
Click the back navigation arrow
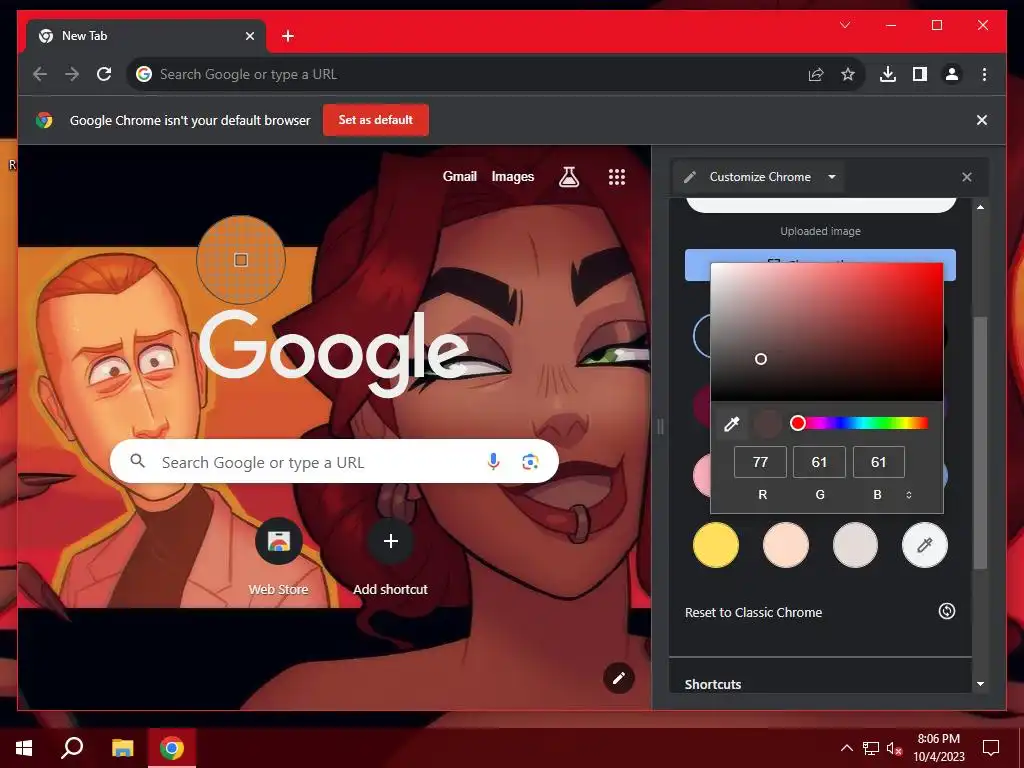(x=40, y=74)
